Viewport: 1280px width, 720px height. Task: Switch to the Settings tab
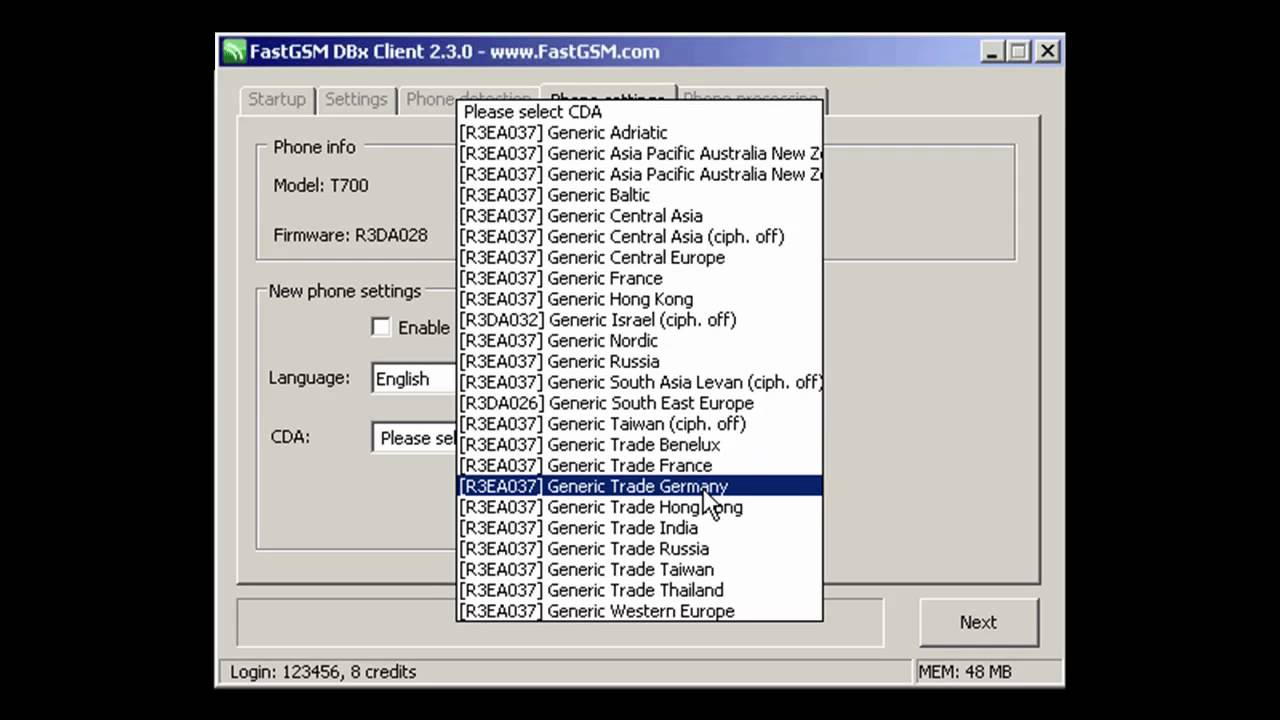(x=356, y=100)
